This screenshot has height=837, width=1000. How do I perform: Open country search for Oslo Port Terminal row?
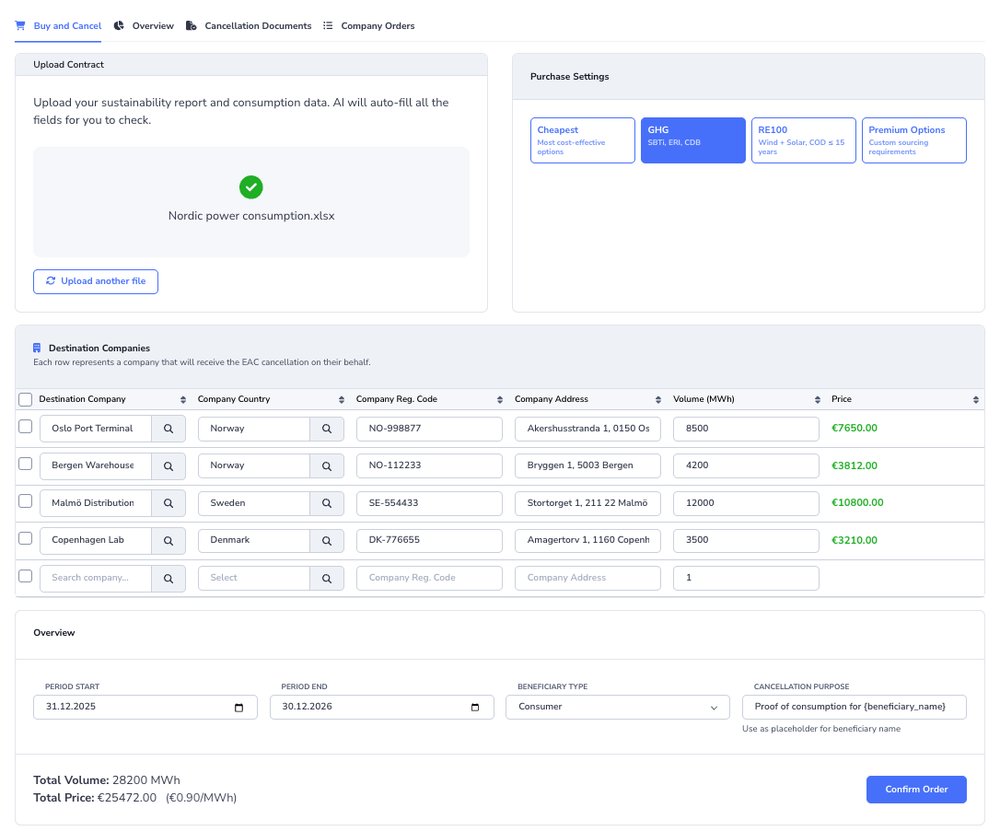click(x=327, y=429)
